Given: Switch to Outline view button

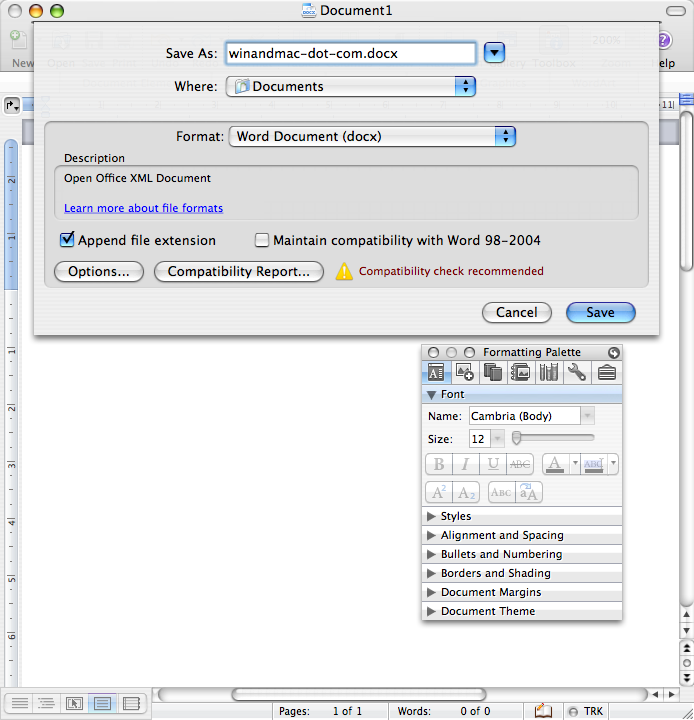Looking at the screenshot, I should (x=47, y=703).
